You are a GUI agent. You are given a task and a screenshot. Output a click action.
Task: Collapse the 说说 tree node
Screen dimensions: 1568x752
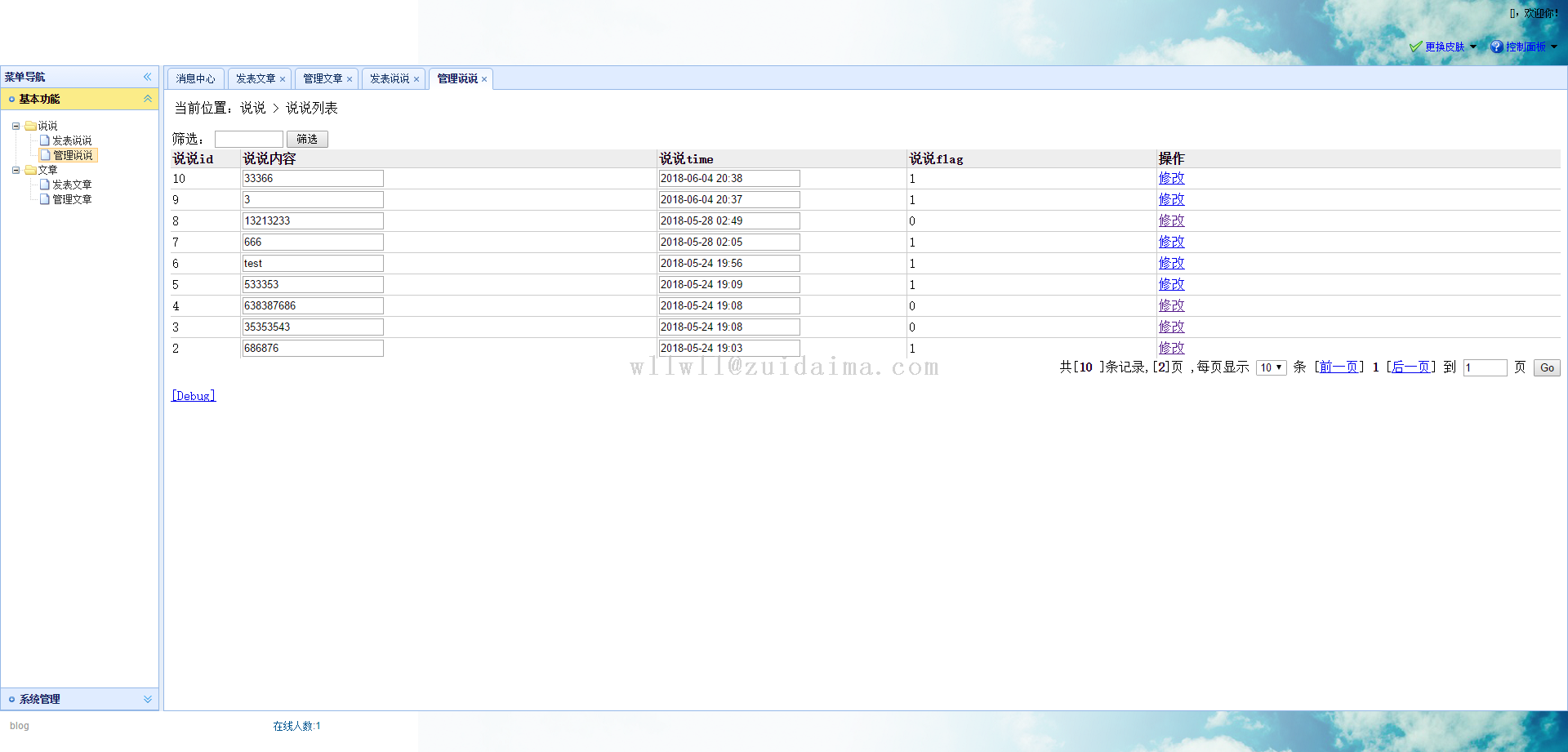16,126
